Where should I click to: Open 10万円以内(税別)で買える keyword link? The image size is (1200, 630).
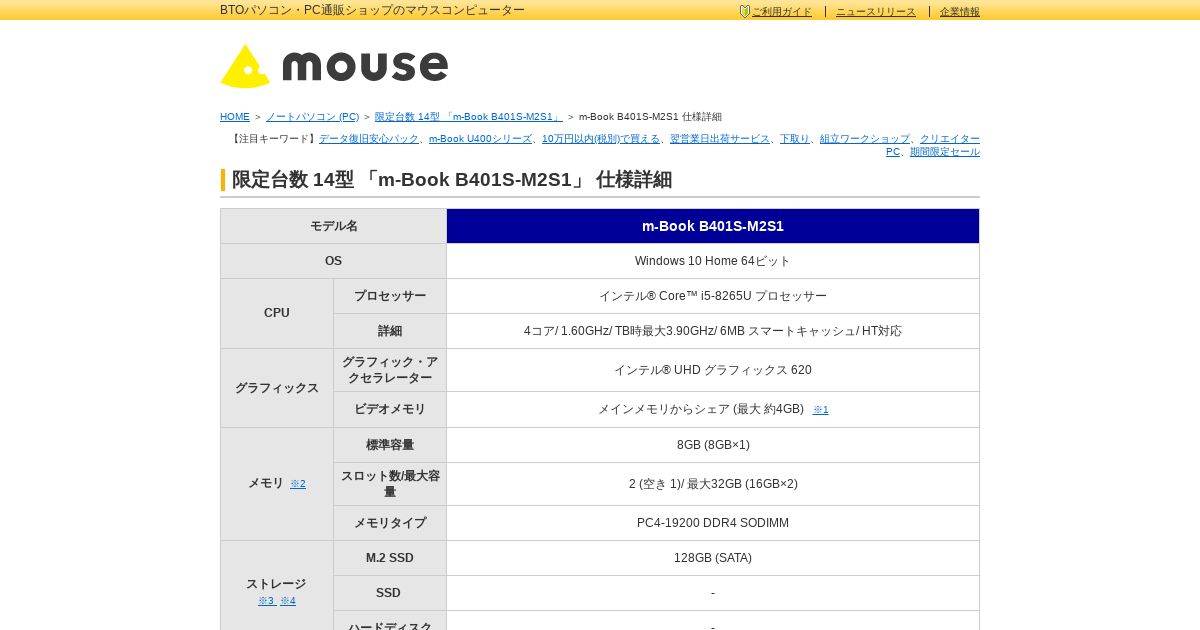pos(601,139)
